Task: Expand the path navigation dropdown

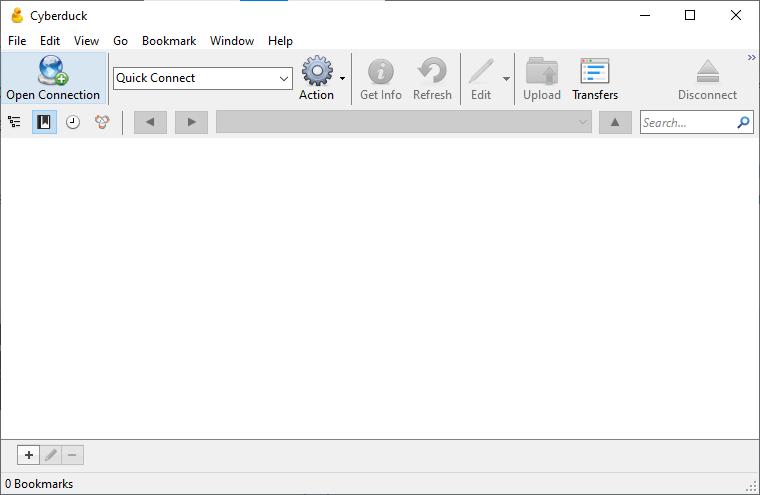Action: (x=583, y=122)
